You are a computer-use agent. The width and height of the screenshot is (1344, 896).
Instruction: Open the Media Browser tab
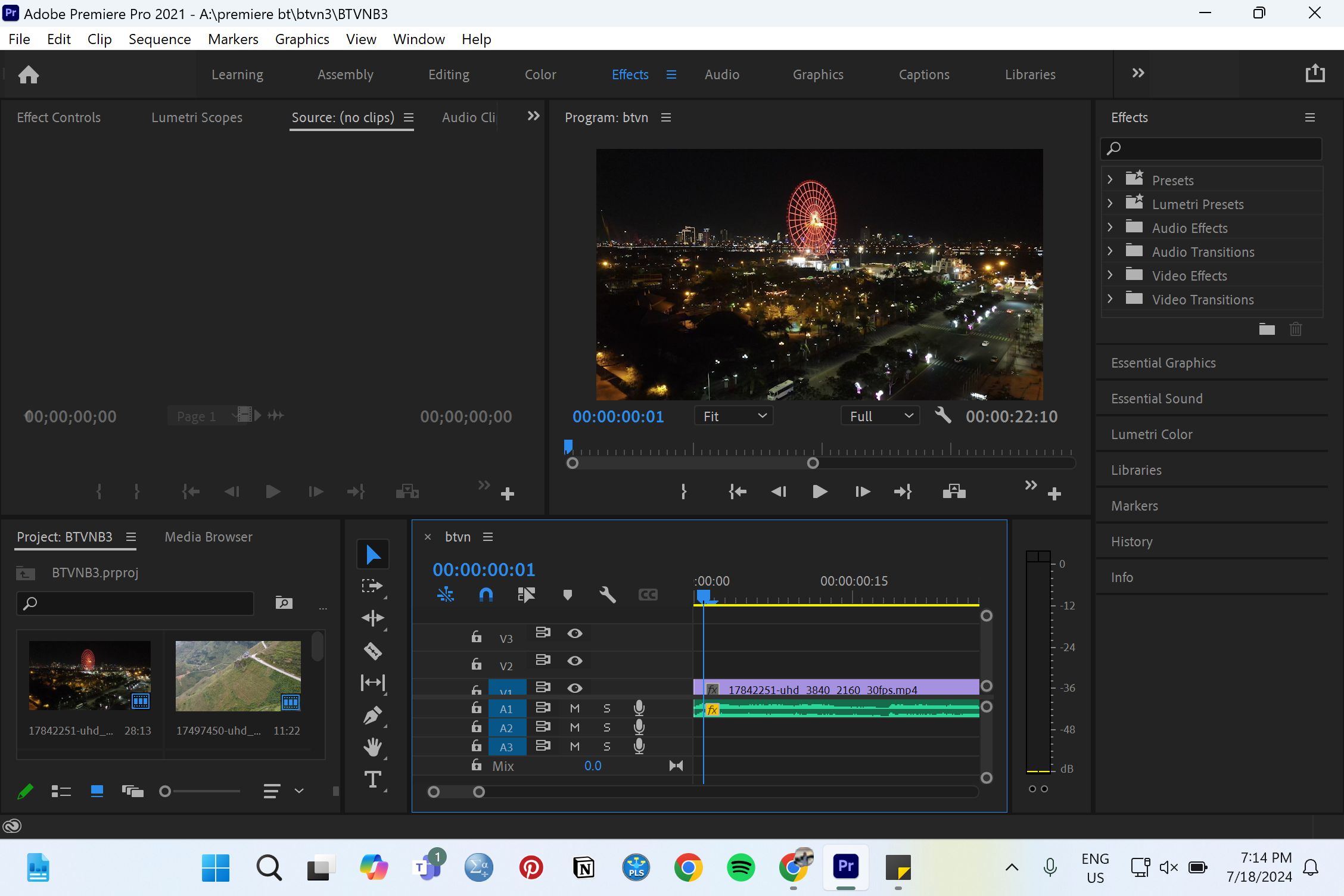tap(209, 537)
